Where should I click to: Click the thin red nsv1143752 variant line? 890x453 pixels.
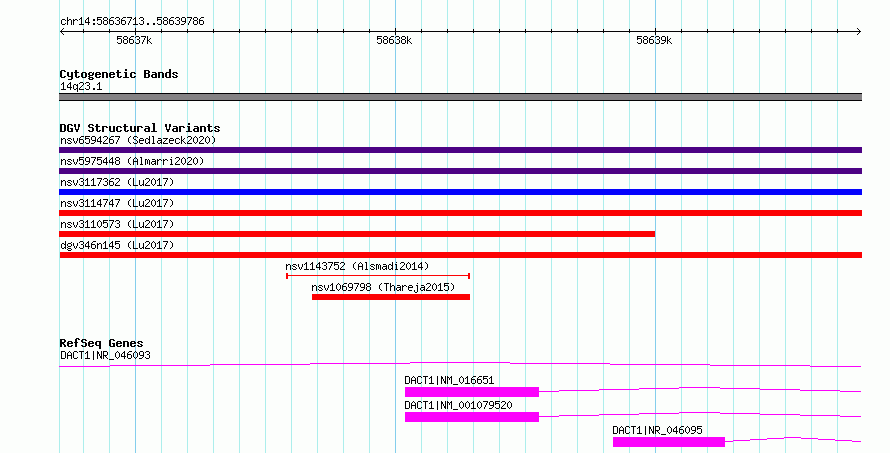pyautogui.click(x=378, y=276)
